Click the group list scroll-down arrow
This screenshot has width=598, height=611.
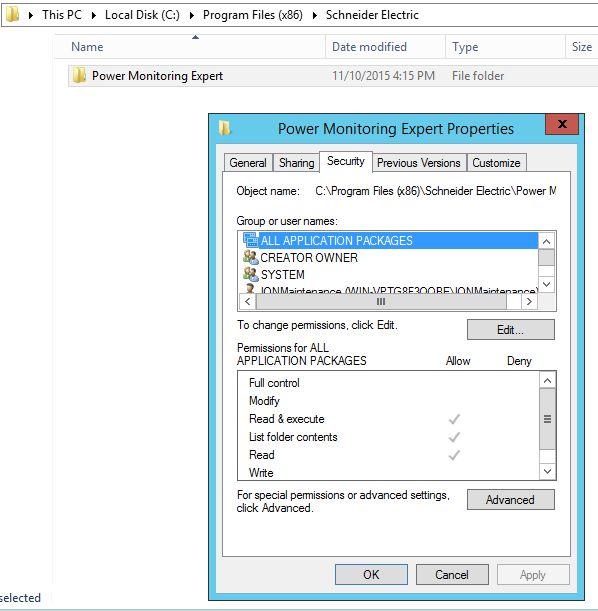coord(546,284)
